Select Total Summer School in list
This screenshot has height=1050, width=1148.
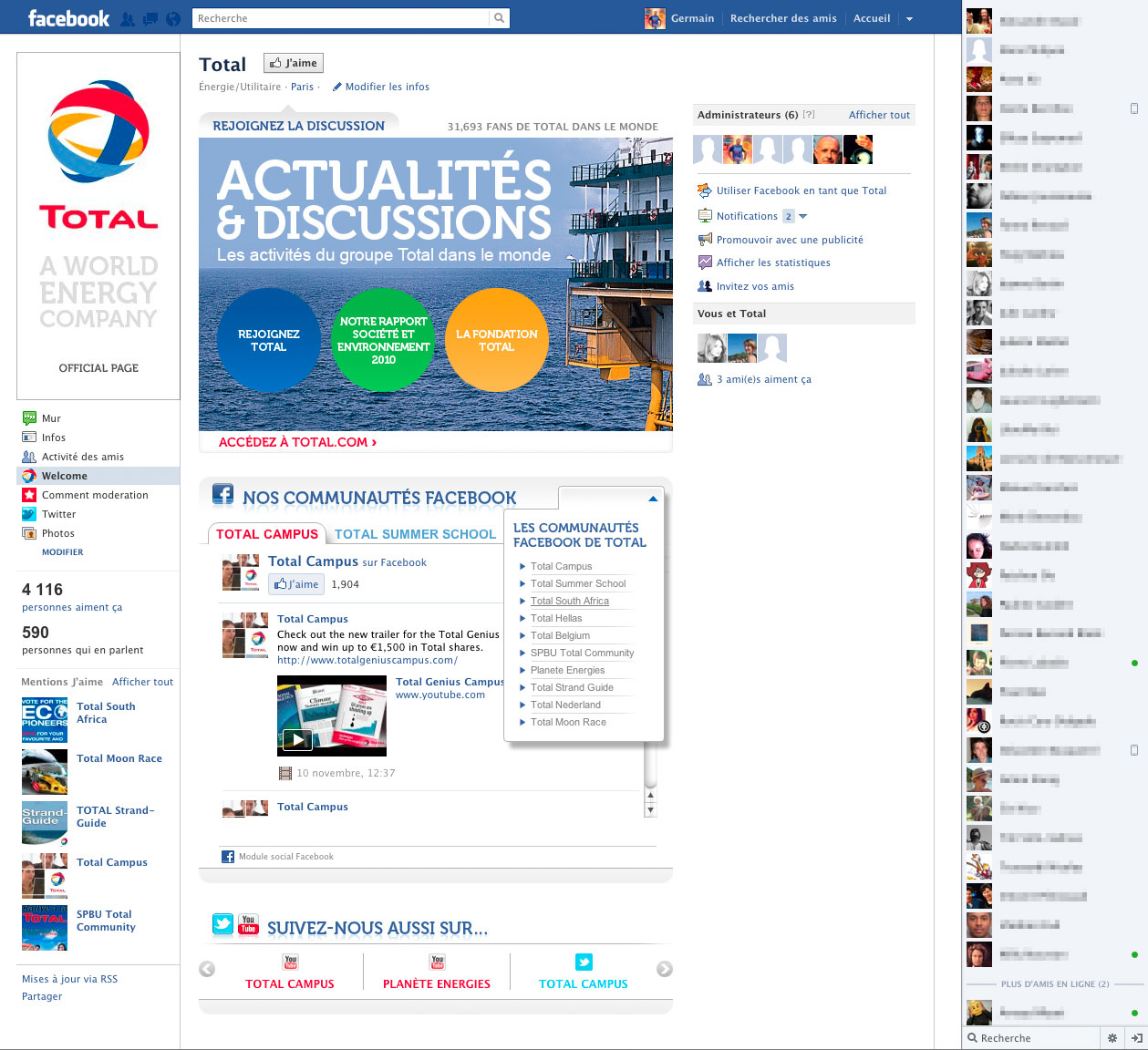(578, 583)
